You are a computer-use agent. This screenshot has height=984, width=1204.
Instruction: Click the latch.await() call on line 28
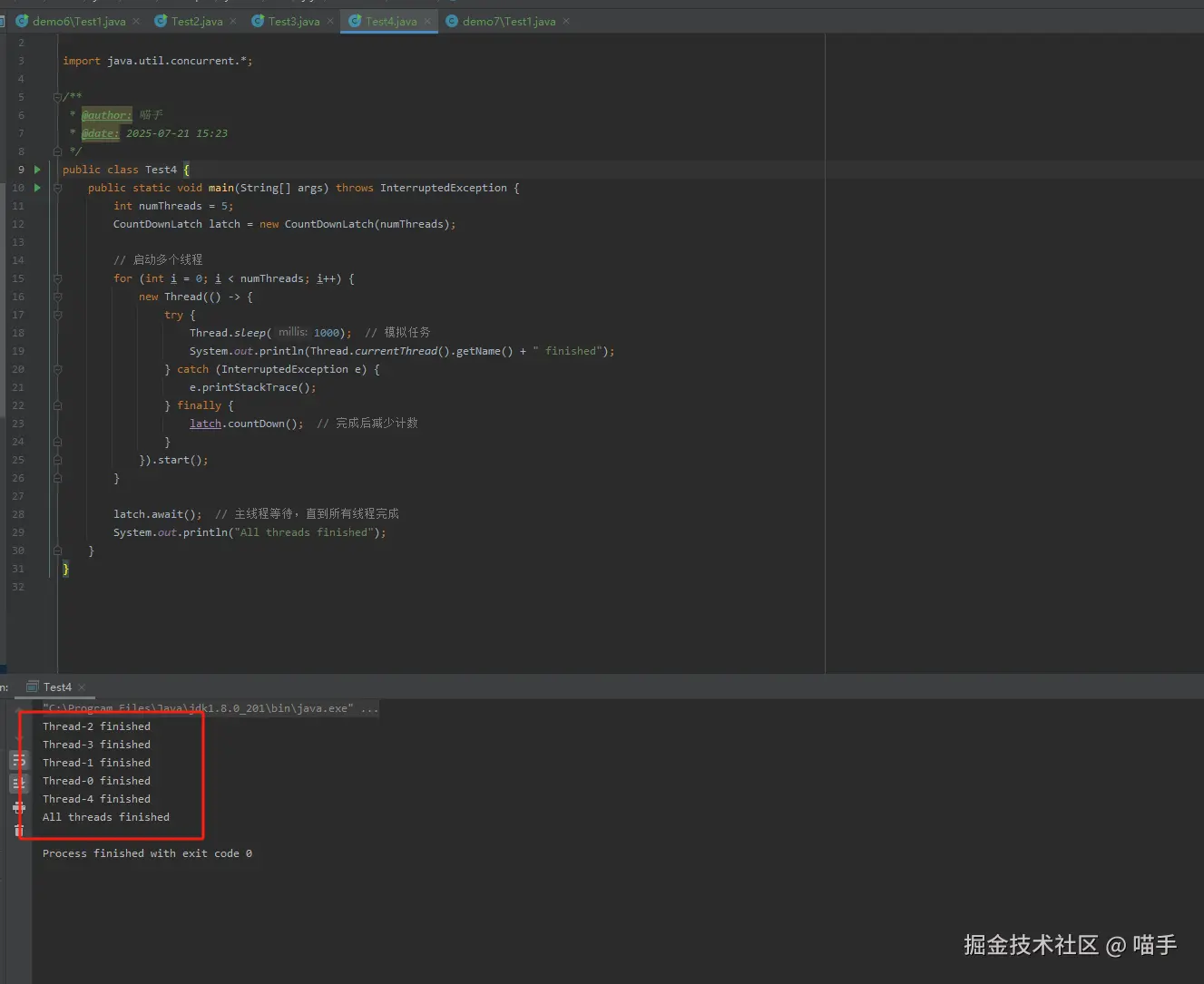click(158, 514)
